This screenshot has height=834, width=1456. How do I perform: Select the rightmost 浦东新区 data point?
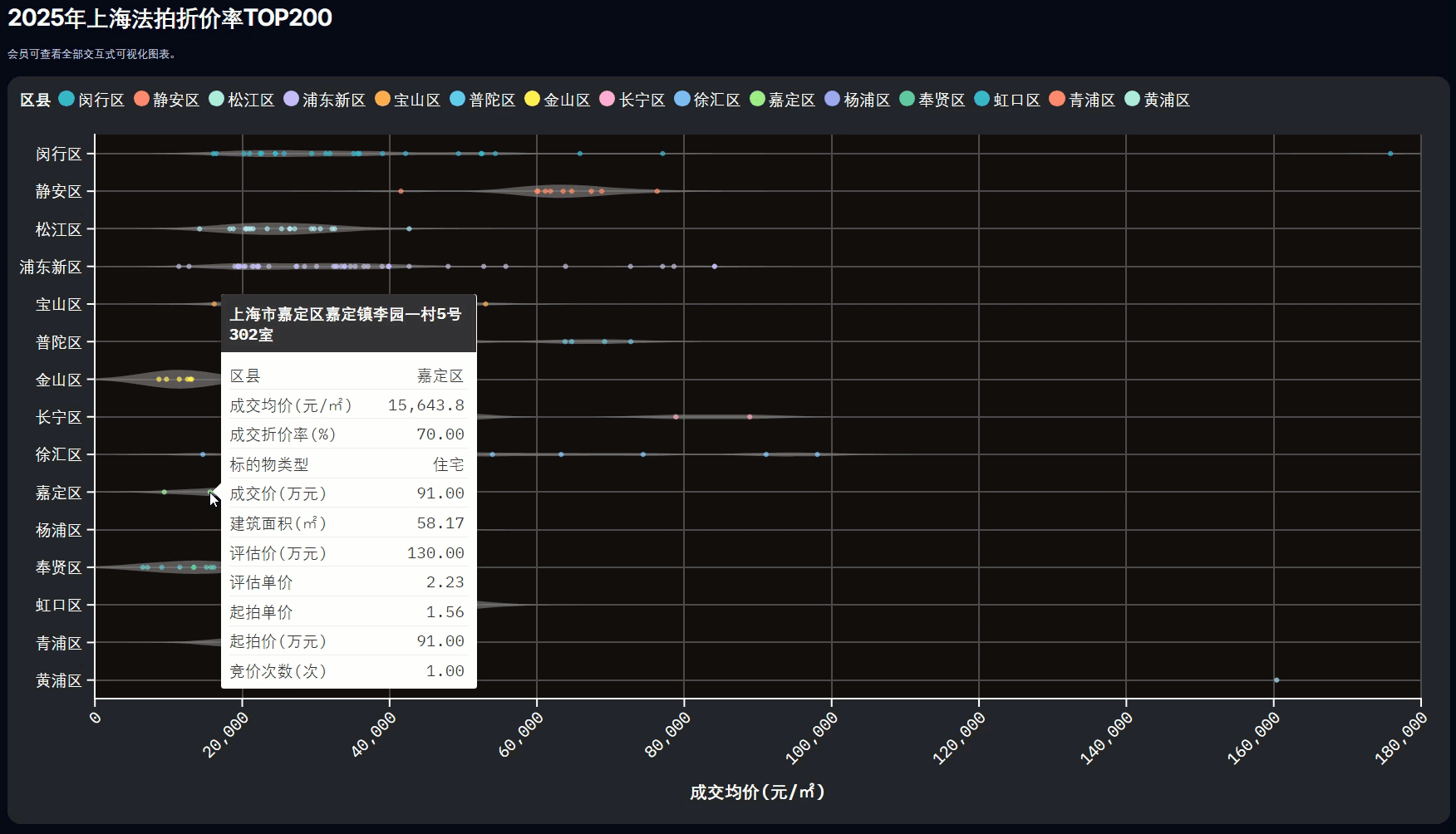(715, 267)
